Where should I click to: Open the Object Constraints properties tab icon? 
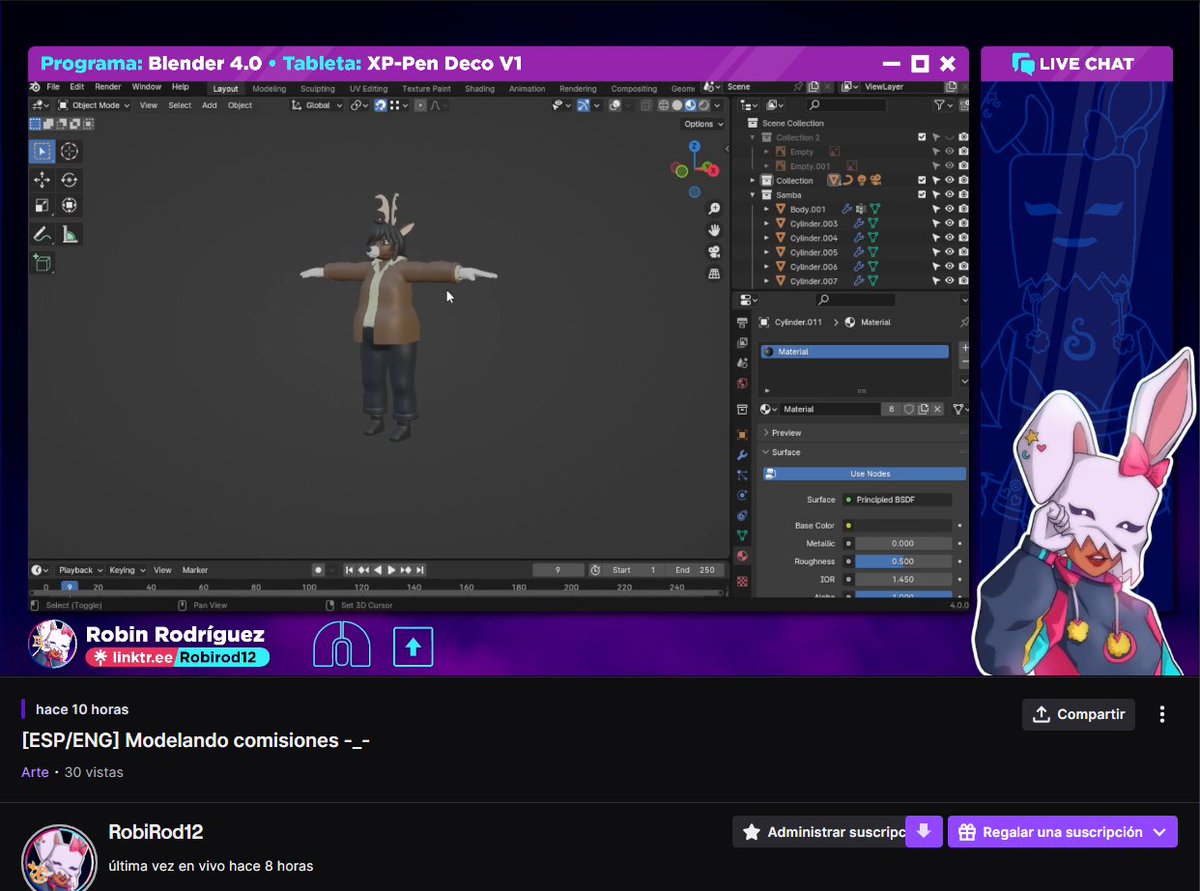point(742,515)
